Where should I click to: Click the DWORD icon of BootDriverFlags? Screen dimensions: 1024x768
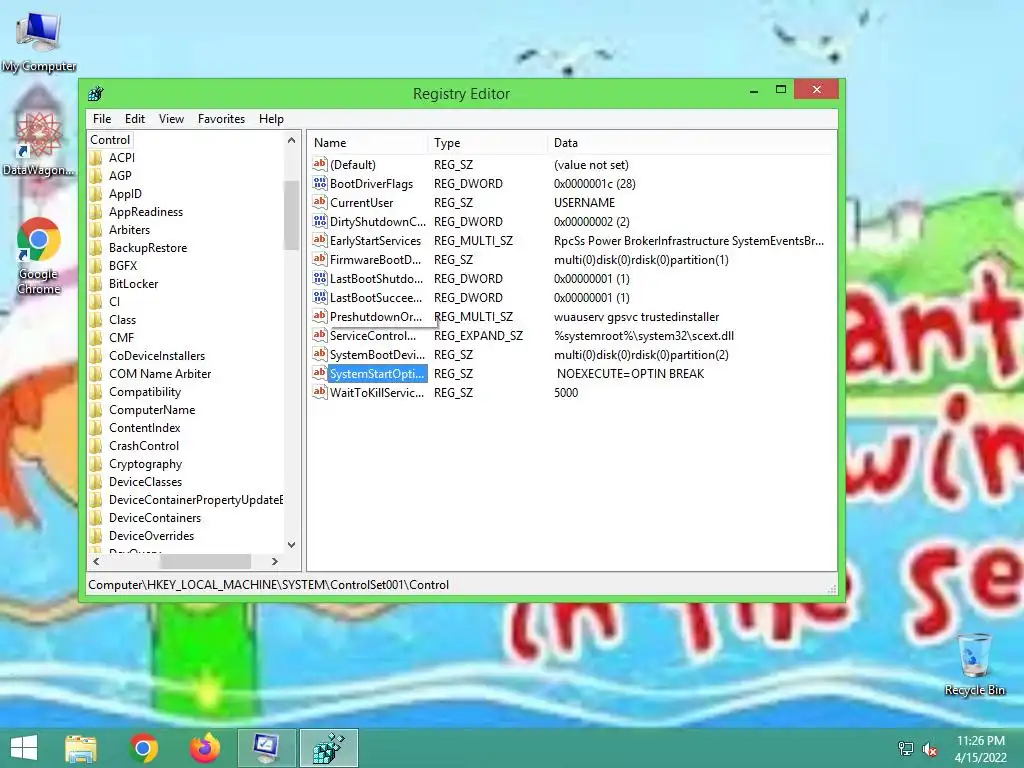(x=319, y=183)
